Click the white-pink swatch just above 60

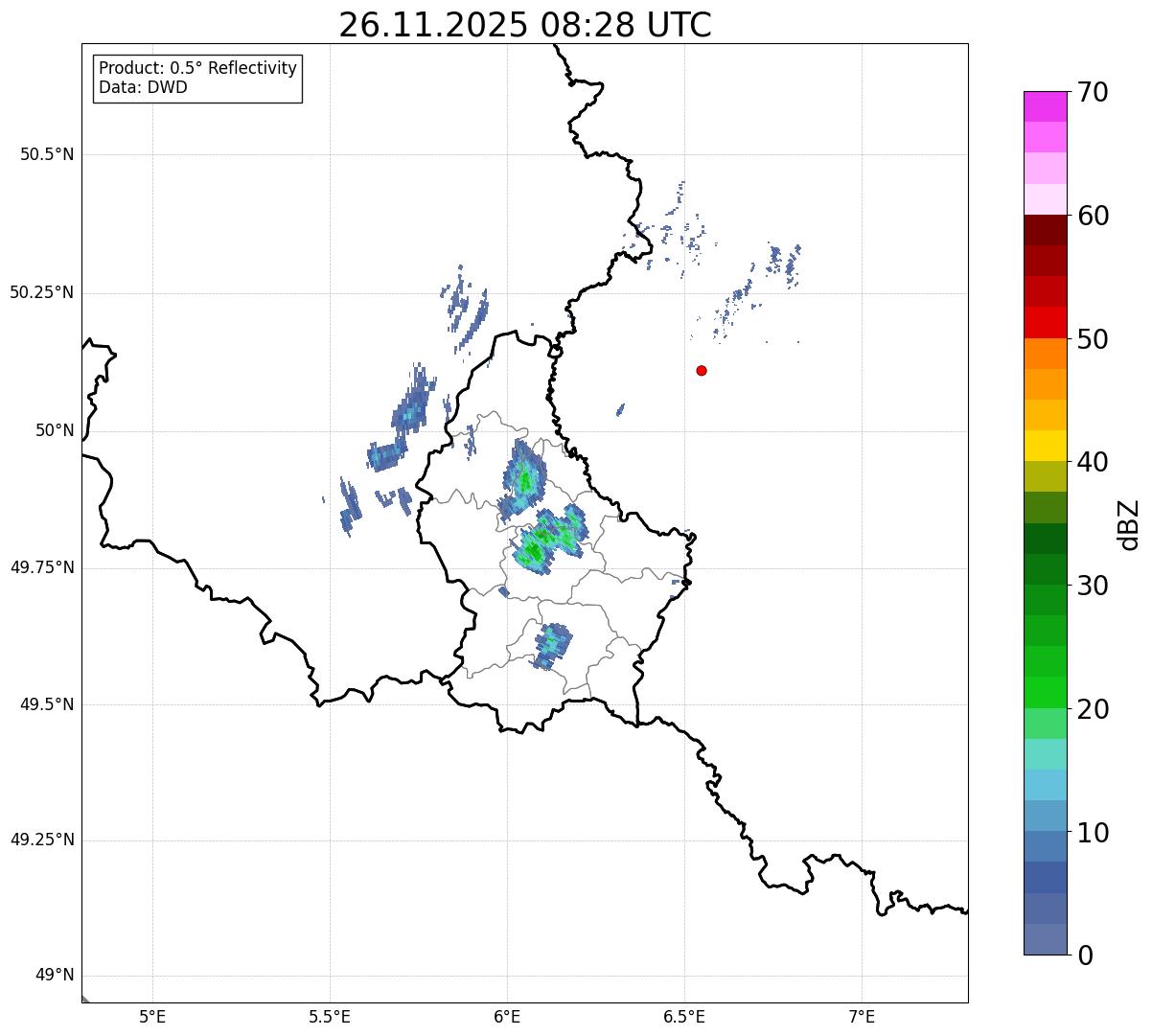click(1045, 199)
